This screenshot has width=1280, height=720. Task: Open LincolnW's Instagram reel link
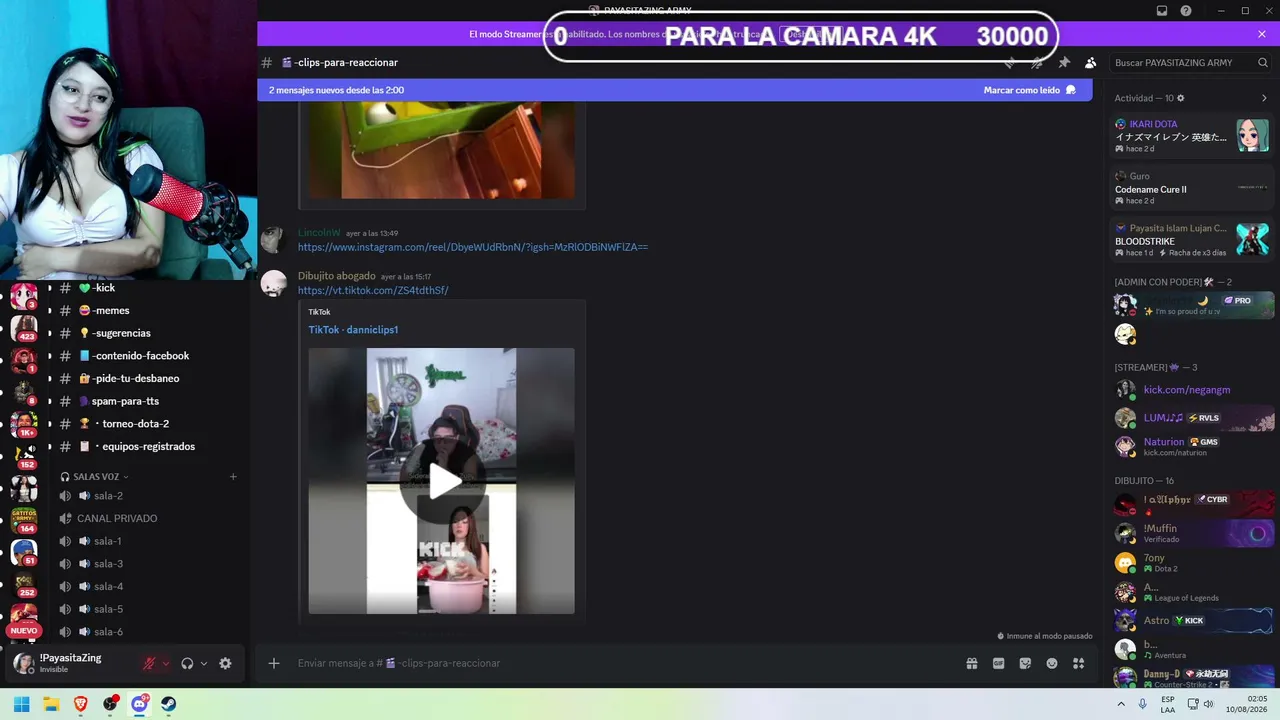tap(473, 247)
